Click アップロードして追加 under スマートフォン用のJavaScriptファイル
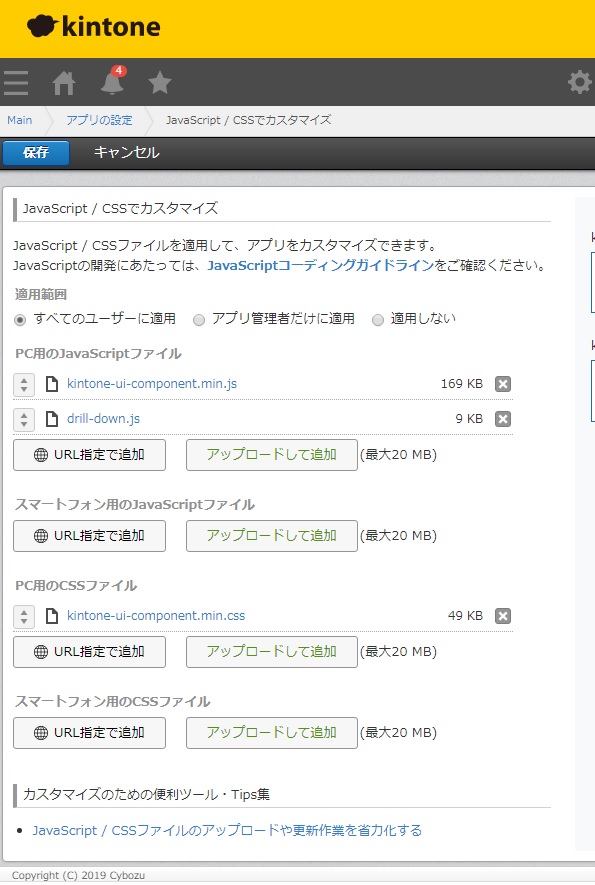The height and width of the screenshot is (885, 595). pyautogui.click(x=272, y=536)
